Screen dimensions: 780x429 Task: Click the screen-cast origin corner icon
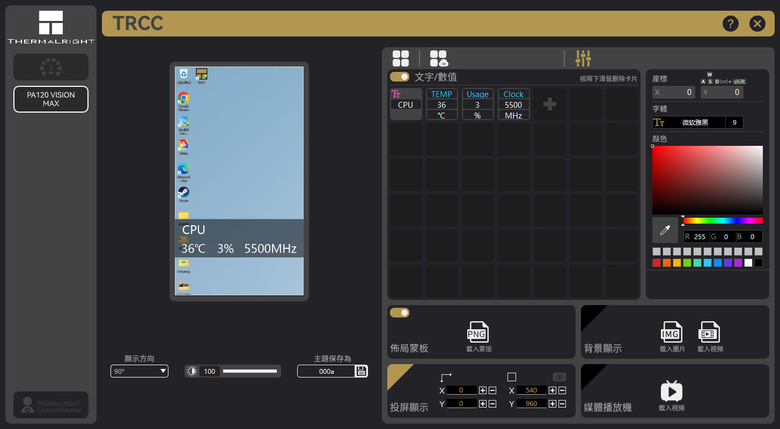[446, 377]
